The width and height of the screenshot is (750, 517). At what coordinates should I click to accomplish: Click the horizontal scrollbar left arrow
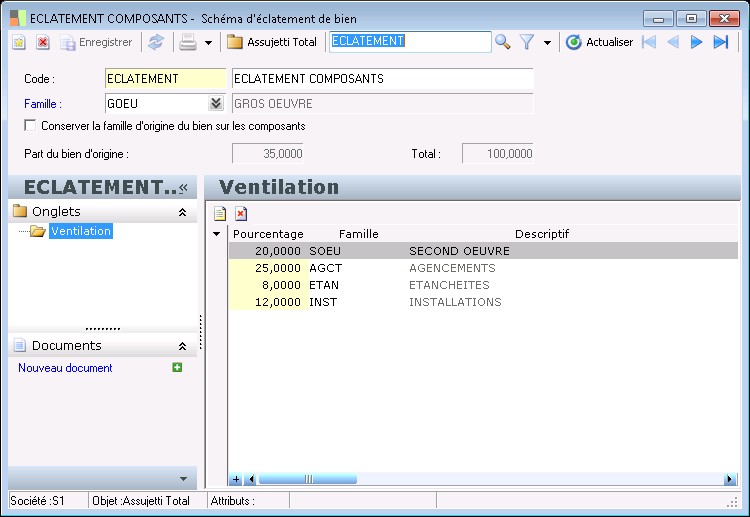tap(250, 479)
